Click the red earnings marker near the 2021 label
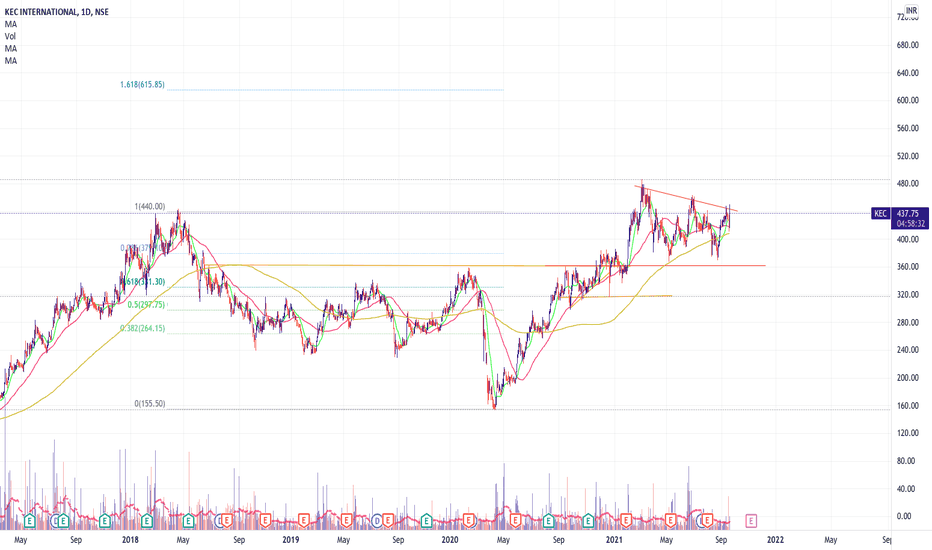The width and height of the screenshot is (932, 550). [x=625, y=521]
